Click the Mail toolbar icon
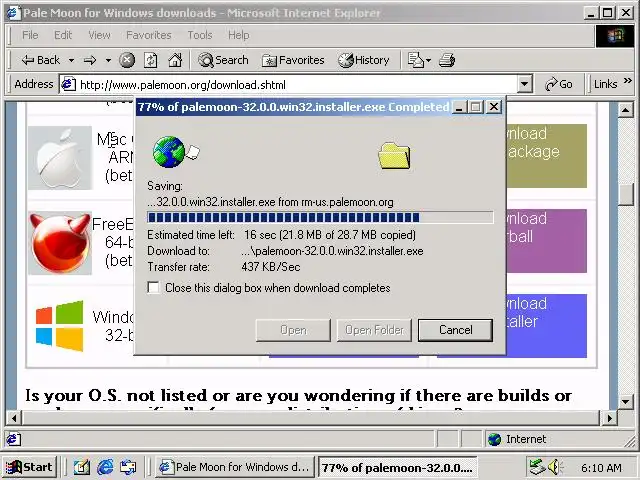640x480 pixels. tap(416, 60)
